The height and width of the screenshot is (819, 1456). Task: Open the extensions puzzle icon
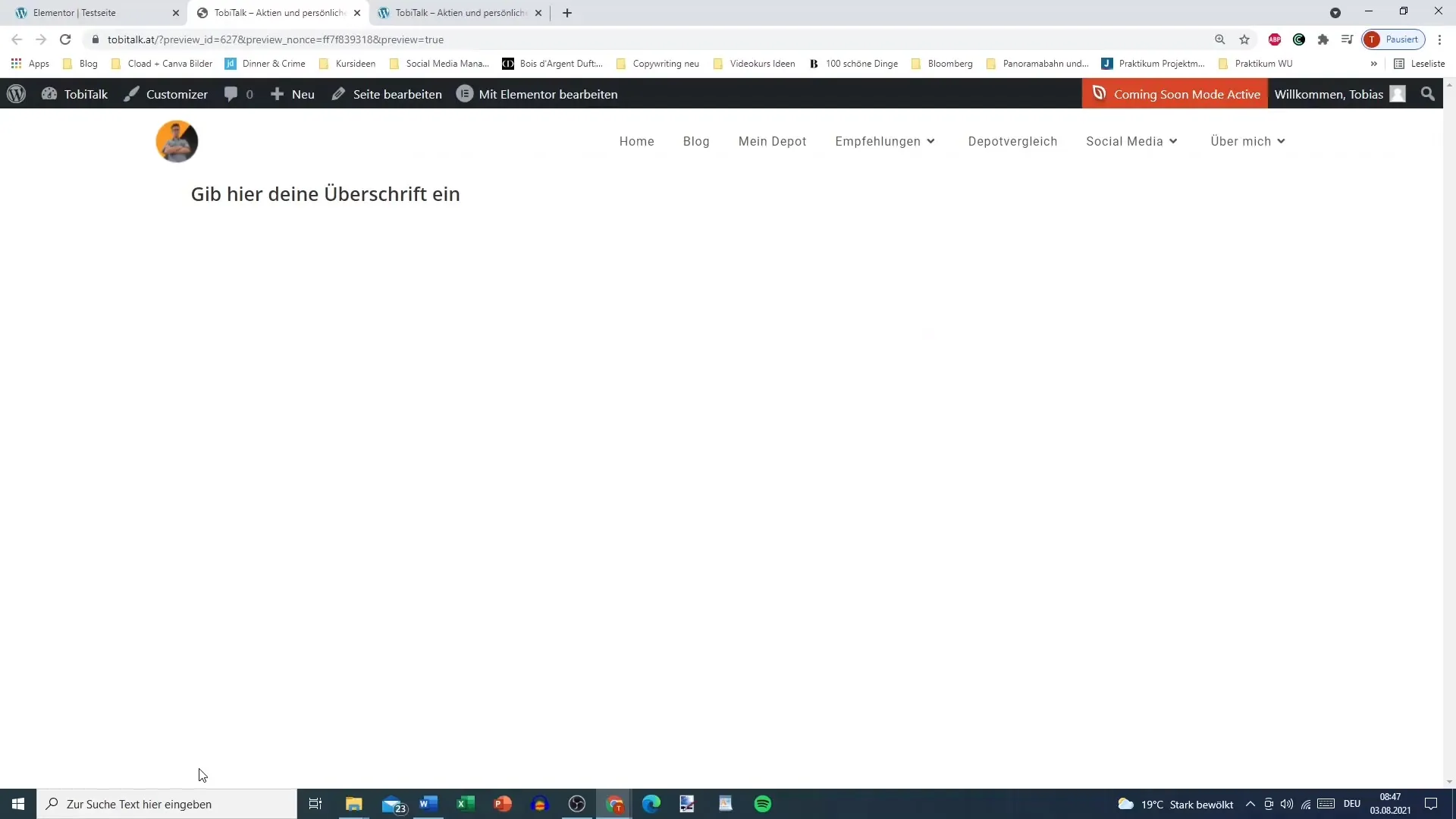1323,39
